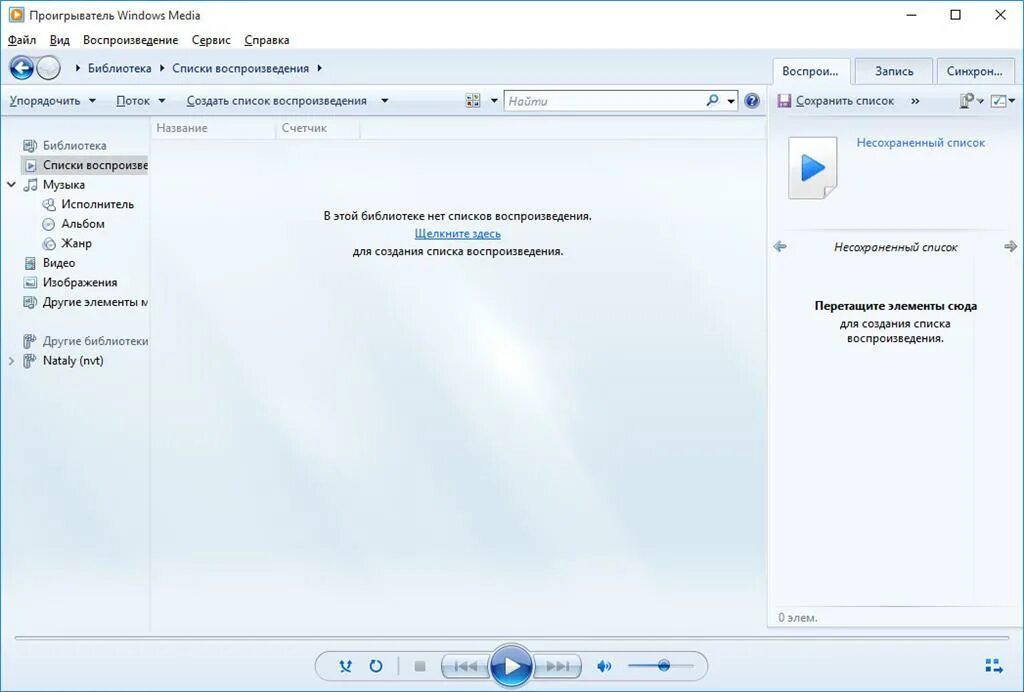Collapse the Музыка tree node

(x=11, y=185)
